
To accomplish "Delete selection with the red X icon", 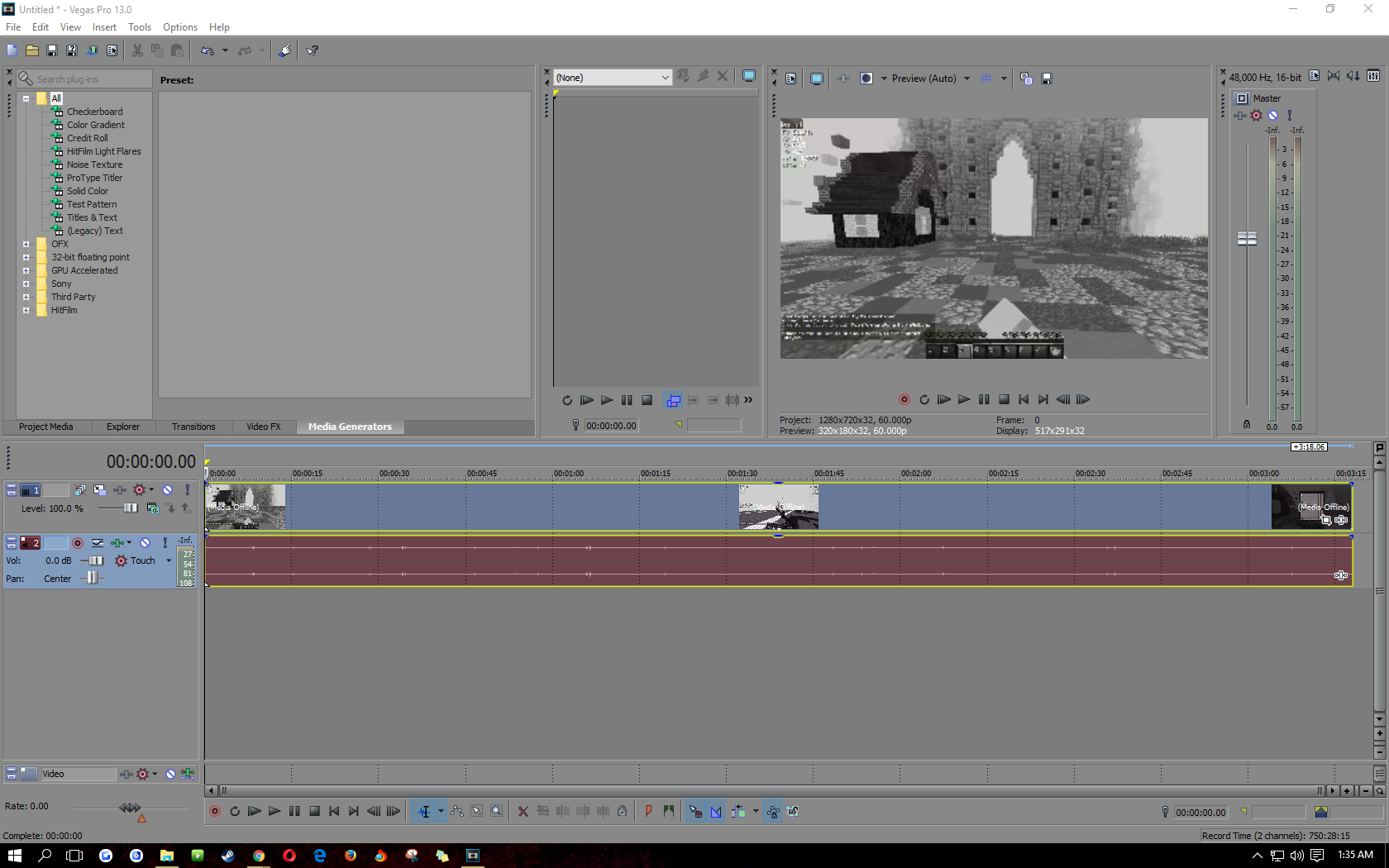I will pos(523,811).
